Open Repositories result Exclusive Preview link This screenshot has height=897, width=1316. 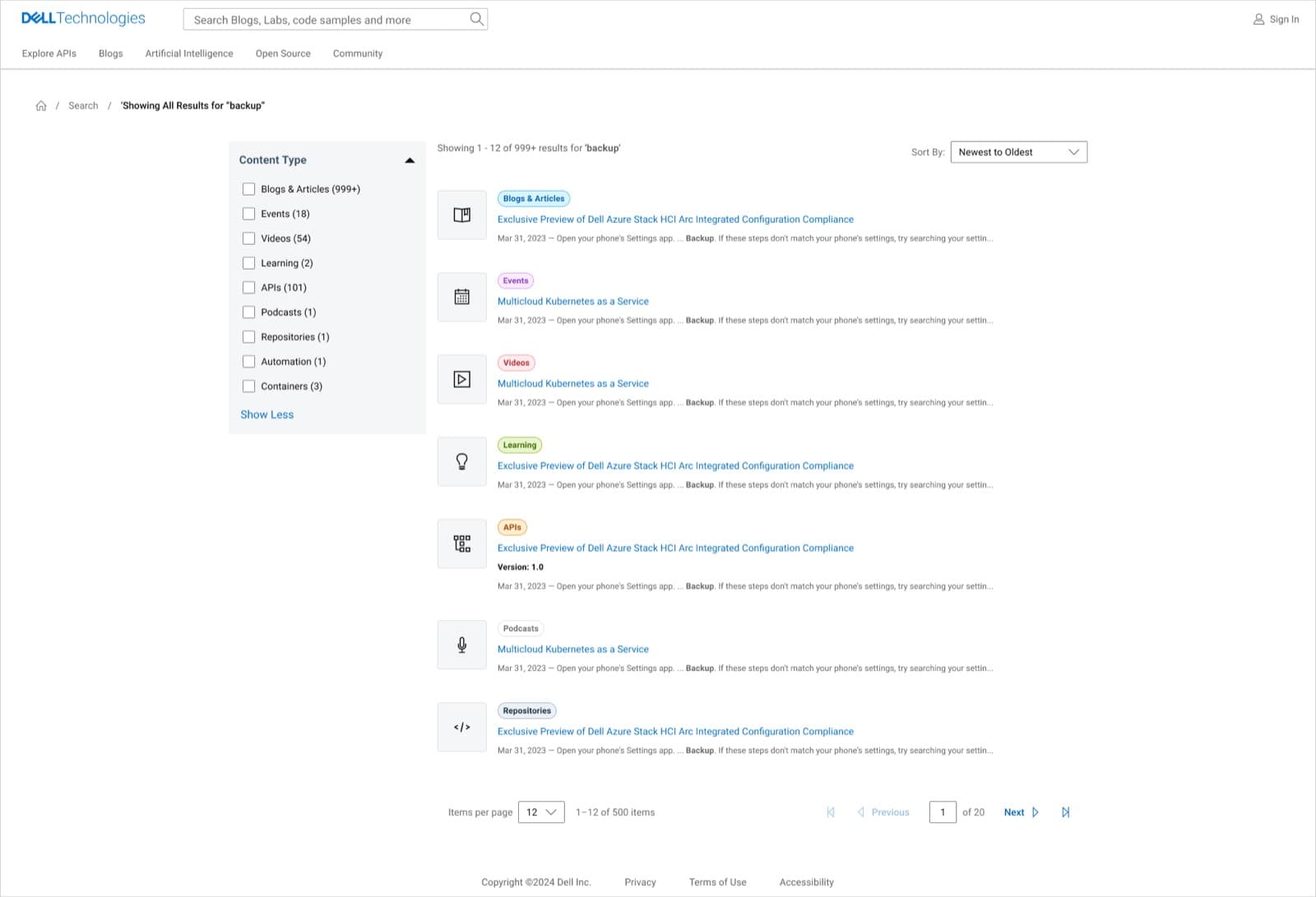click(675, 732)
